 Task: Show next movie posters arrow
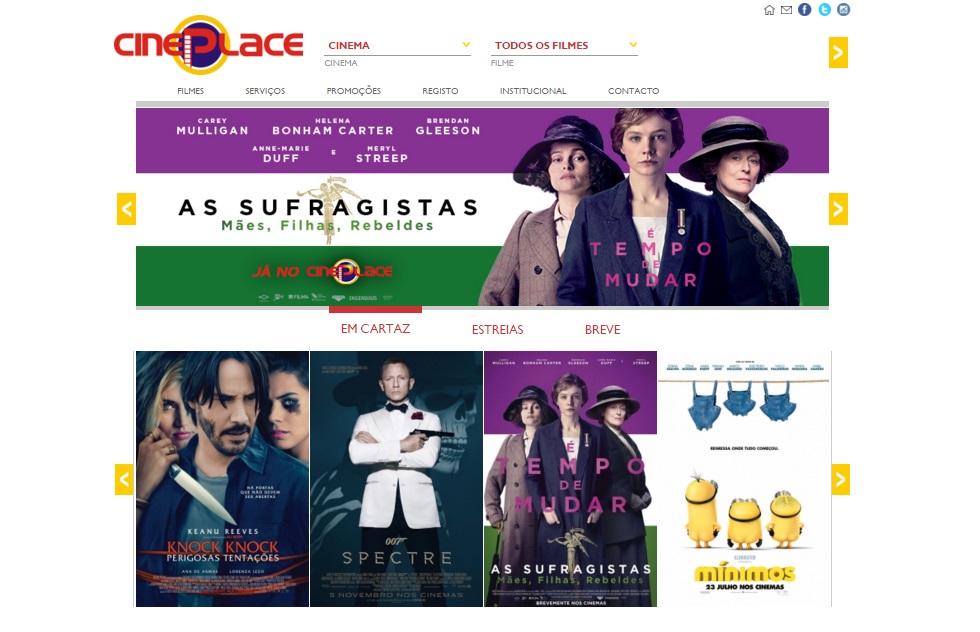pos(841,479)
